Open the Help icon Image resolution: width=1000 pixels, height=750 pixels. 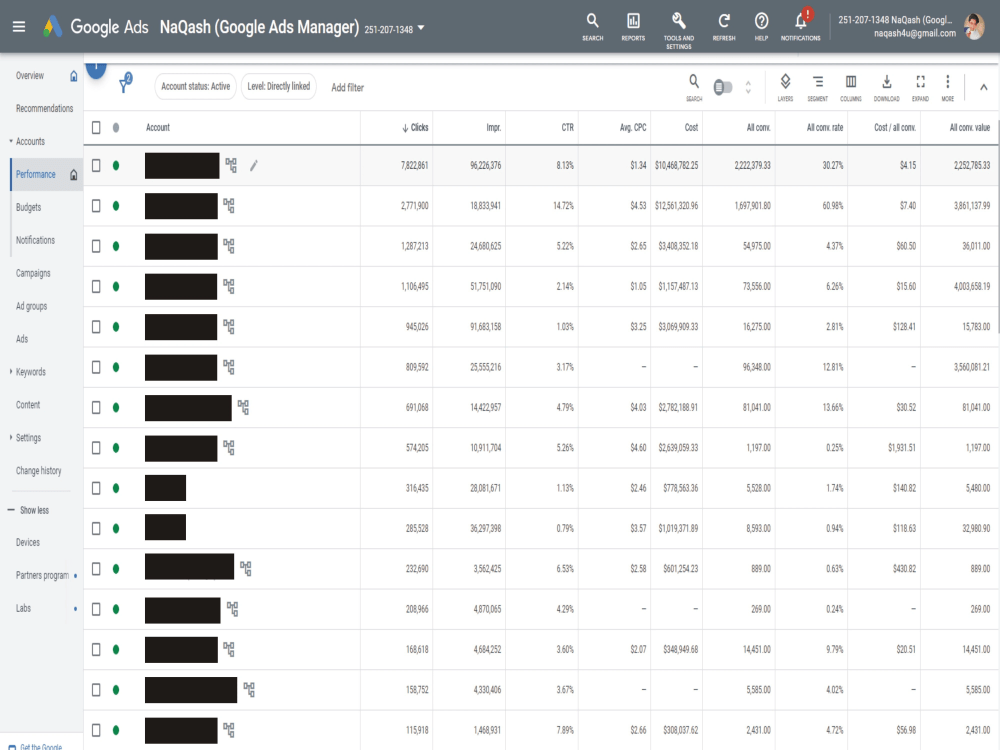pos(761,27)
